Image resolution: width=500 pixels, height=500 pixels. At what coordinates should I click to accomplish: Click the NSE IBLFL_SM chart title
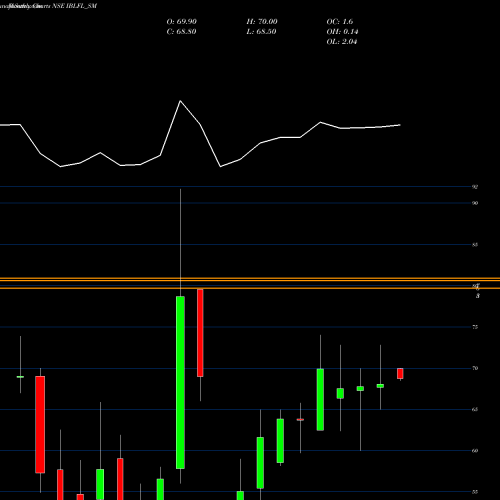tap(75, 6)
